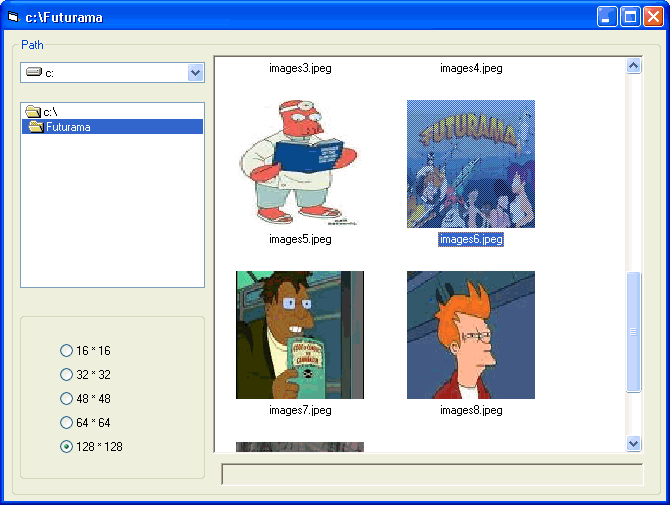Click the folder icon beside c:\
Screen dimensions: 670x505
(33, 112)
